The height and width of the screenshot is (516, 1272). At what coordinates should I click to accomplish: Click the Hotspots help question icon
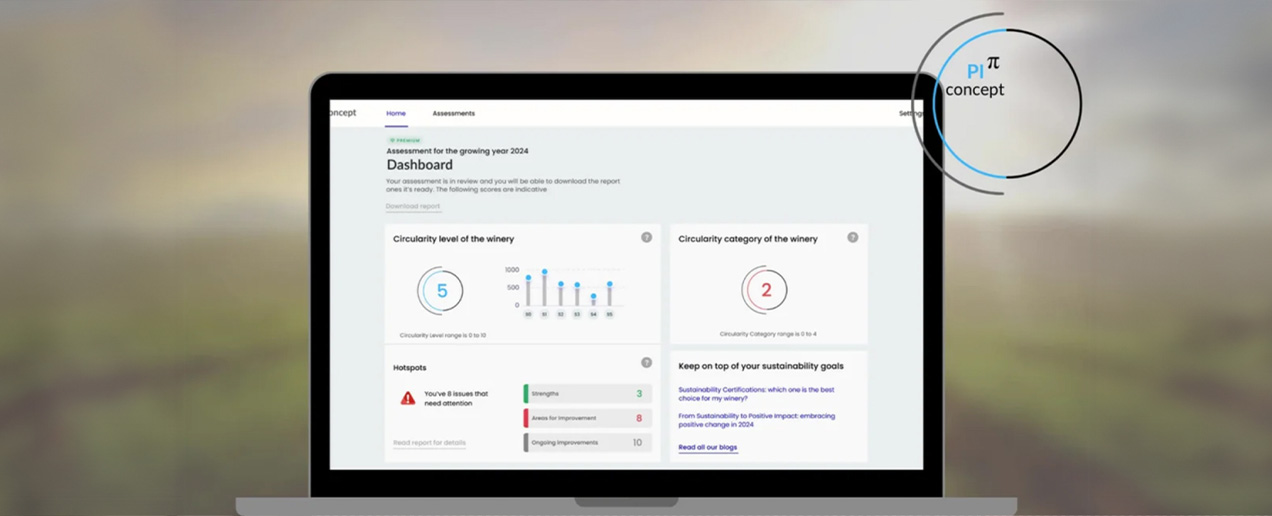pyautogui.click(x=646, y=363)
